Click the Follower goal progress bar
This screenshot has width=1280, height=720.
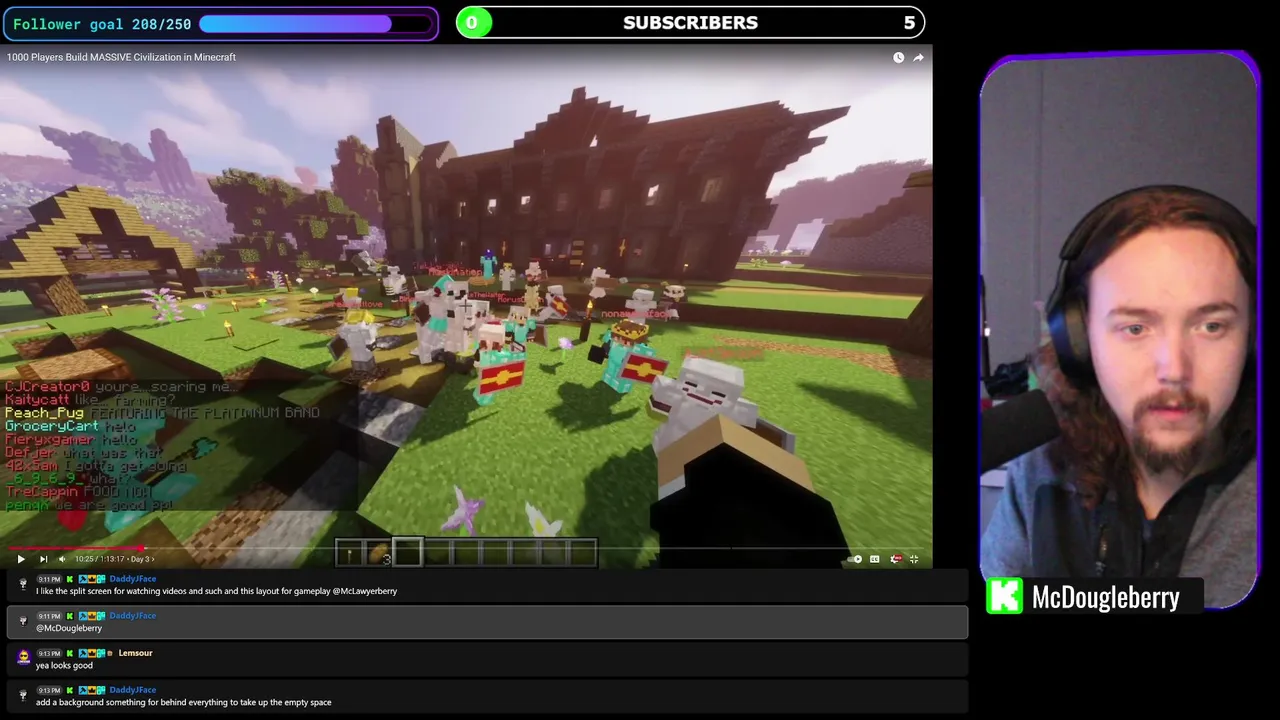coord(315,23)
